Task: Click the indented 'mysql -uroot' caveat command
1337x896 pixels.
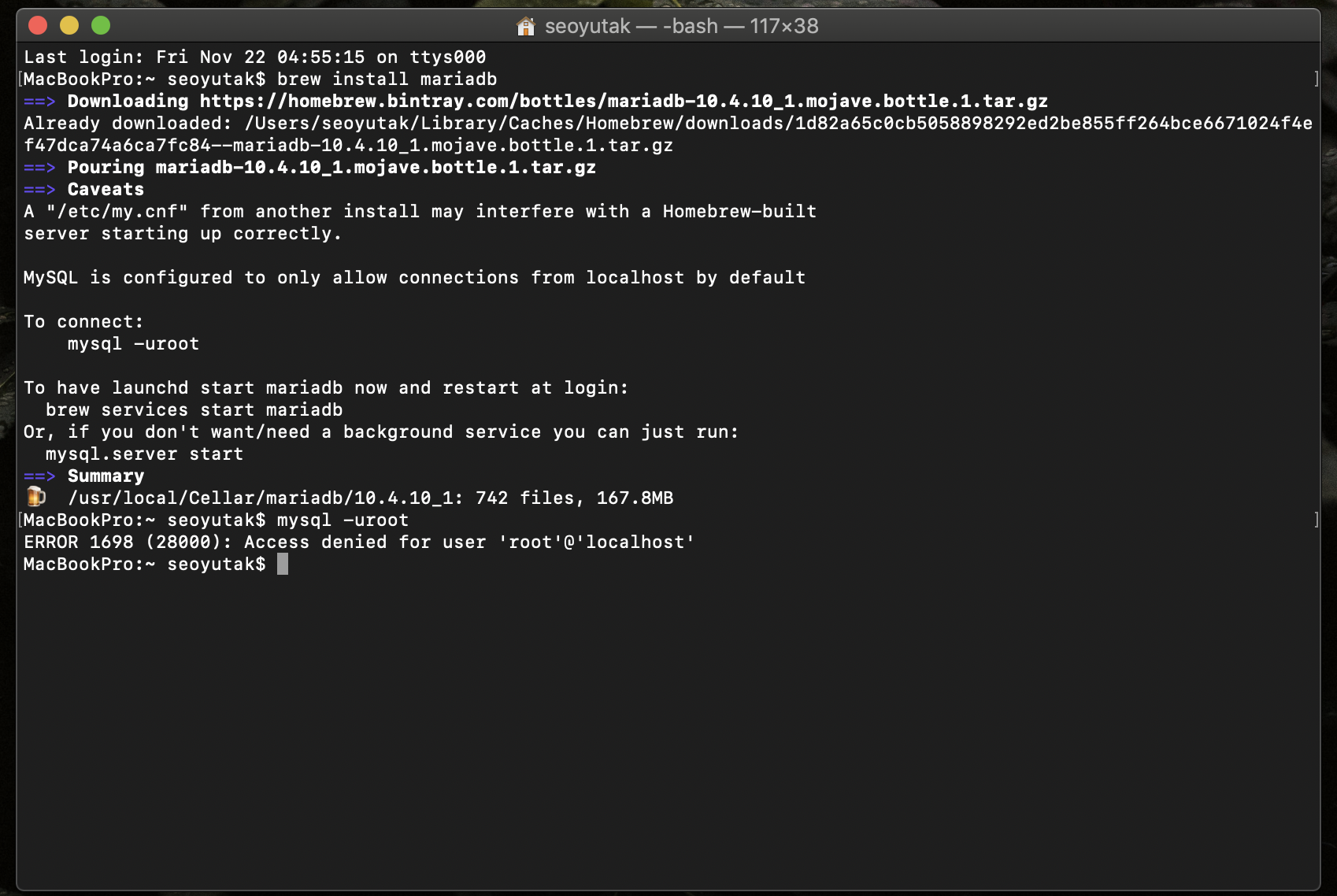Action: (x=134, y=344)
